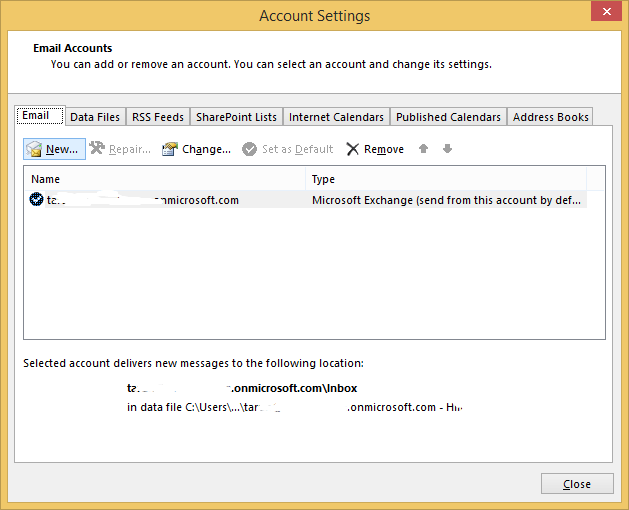The height and width of the screenshot is (510, 629).
Task: Click the Close button at the bottom
Action: pyautogui.click(x=577, y=484)
